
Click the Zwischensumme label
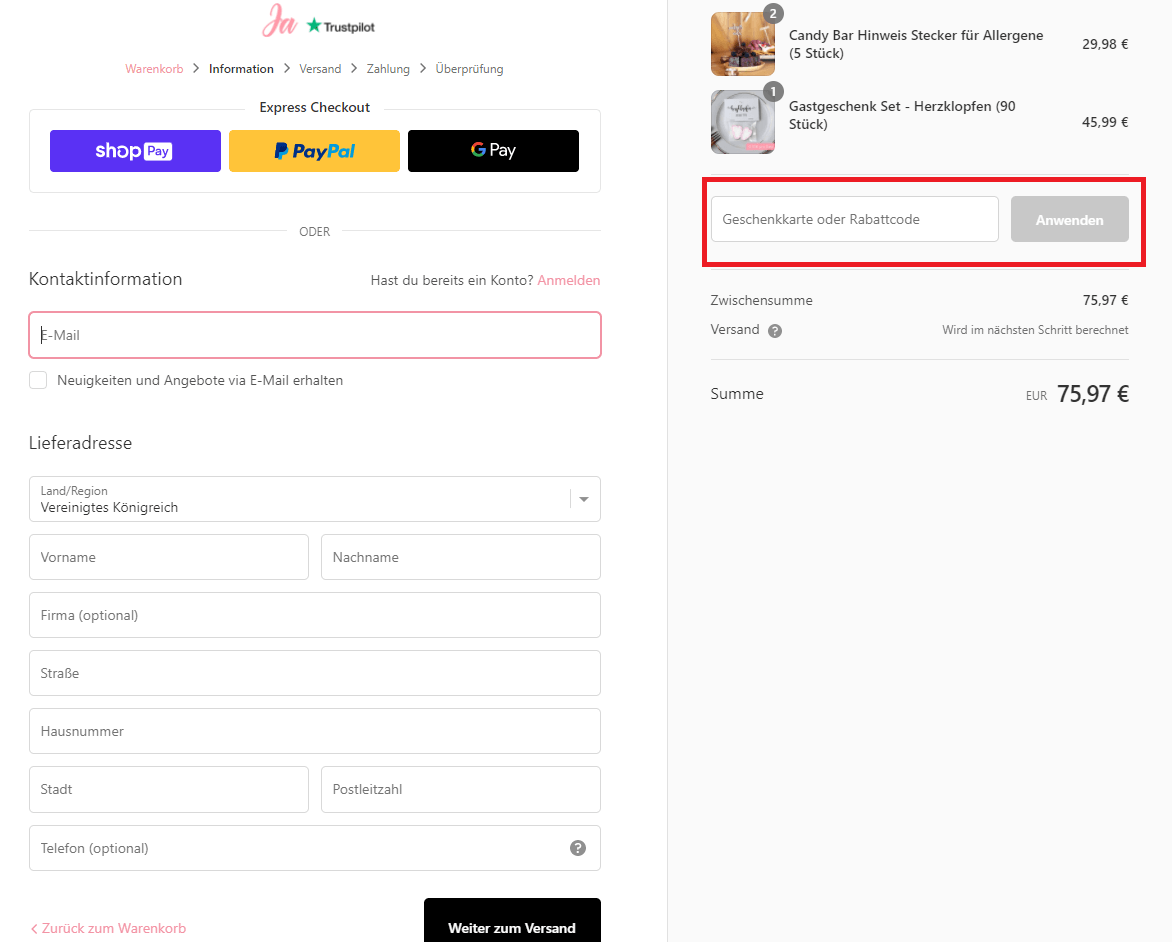click(x=761, y=301)
